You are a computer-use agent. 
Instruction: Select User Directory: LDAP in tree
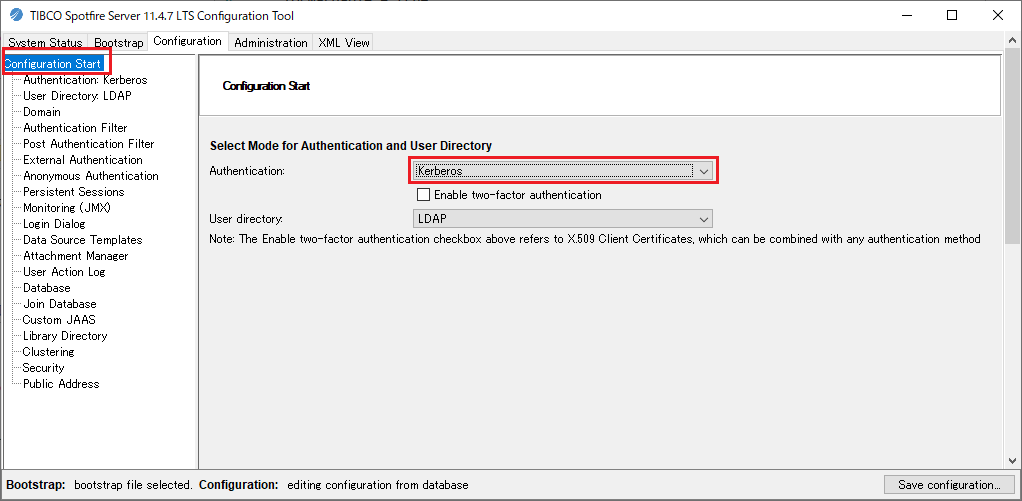pyautogui.click(x=78, y=96)
